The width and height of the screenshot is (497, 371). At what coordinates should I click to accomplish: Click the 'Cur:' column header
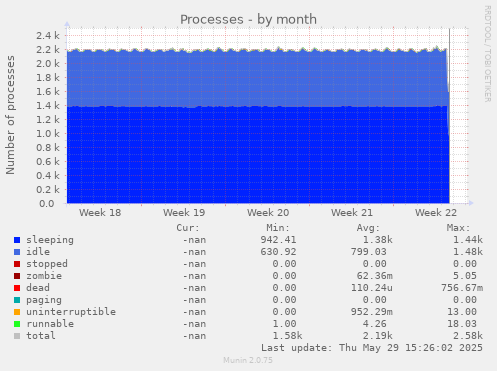click(x=188, y=228)
